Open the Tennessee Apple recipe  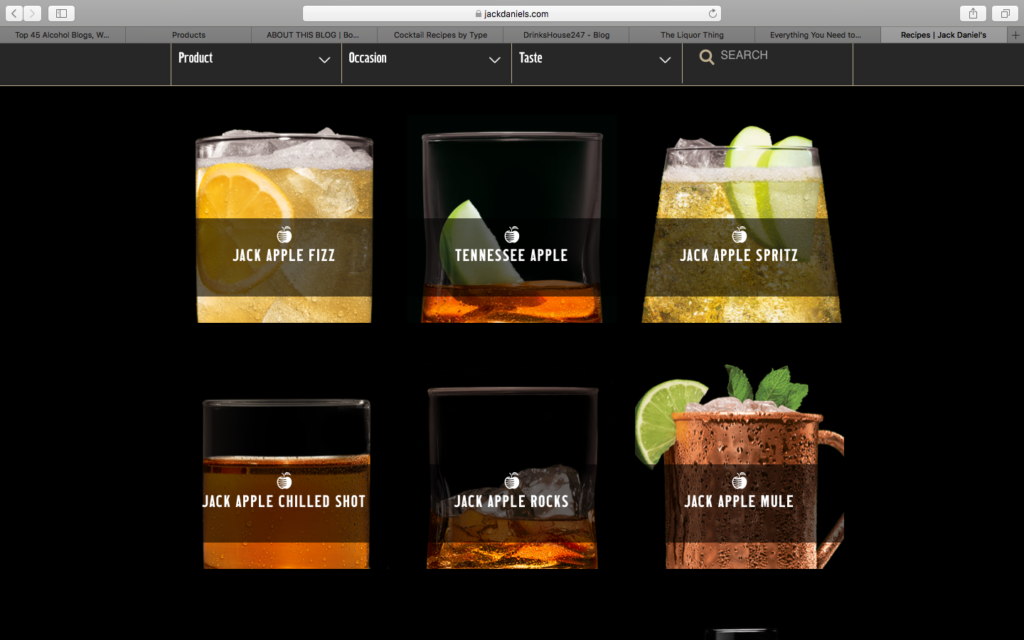[511, 226]
